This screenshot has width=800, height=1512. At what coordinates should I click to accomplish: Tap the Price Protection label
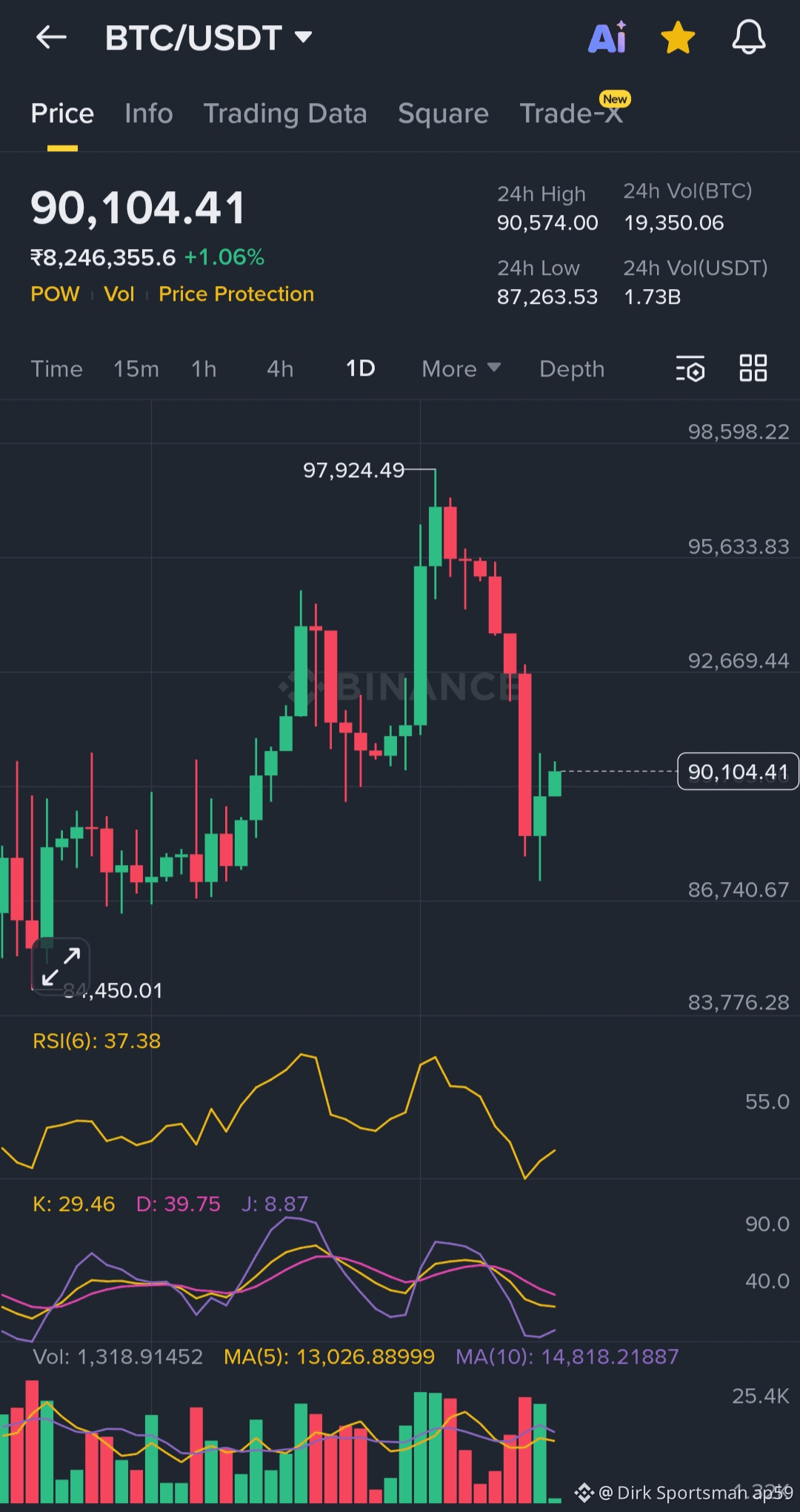coord(236,294)
